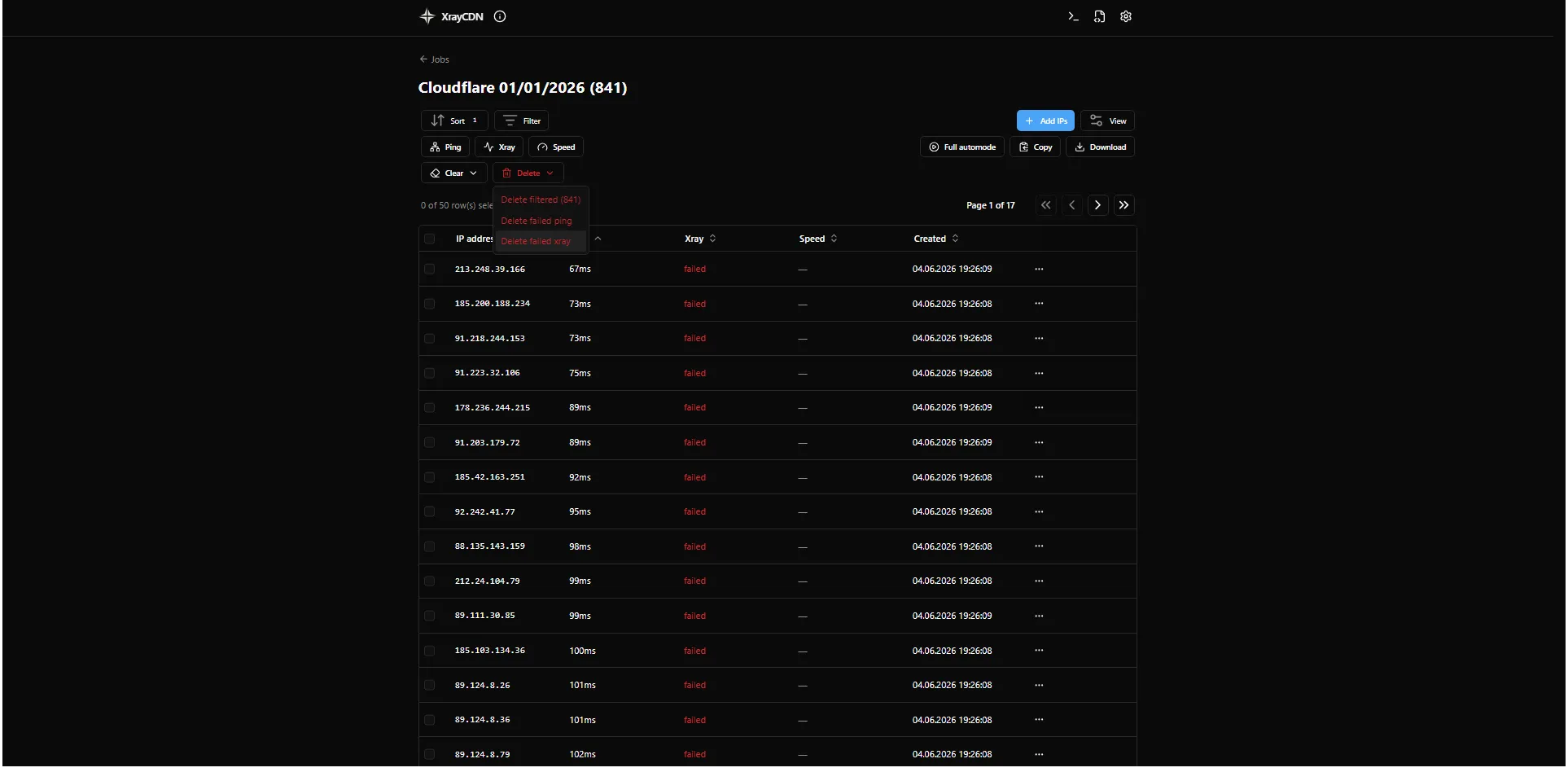Open row actions for 91.223.32.106
The image size is (1568, 772).
(1039, 373)
